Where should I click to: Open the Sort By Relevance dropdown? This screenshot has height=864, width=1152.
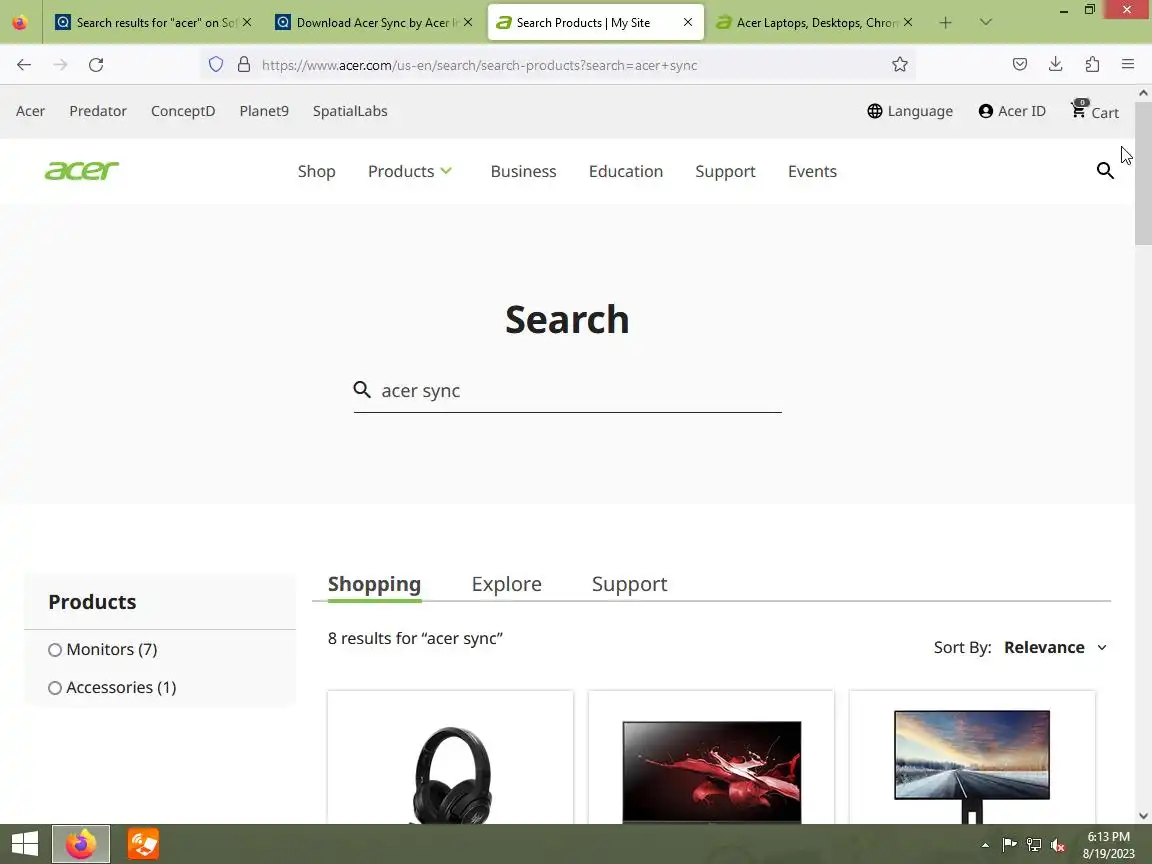click(x=1056, y=647)
